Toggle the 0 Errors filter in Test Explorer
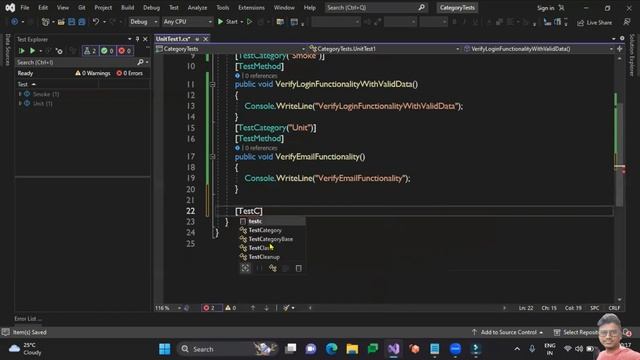Screen dimensions: 640x360 coord(129,73)
